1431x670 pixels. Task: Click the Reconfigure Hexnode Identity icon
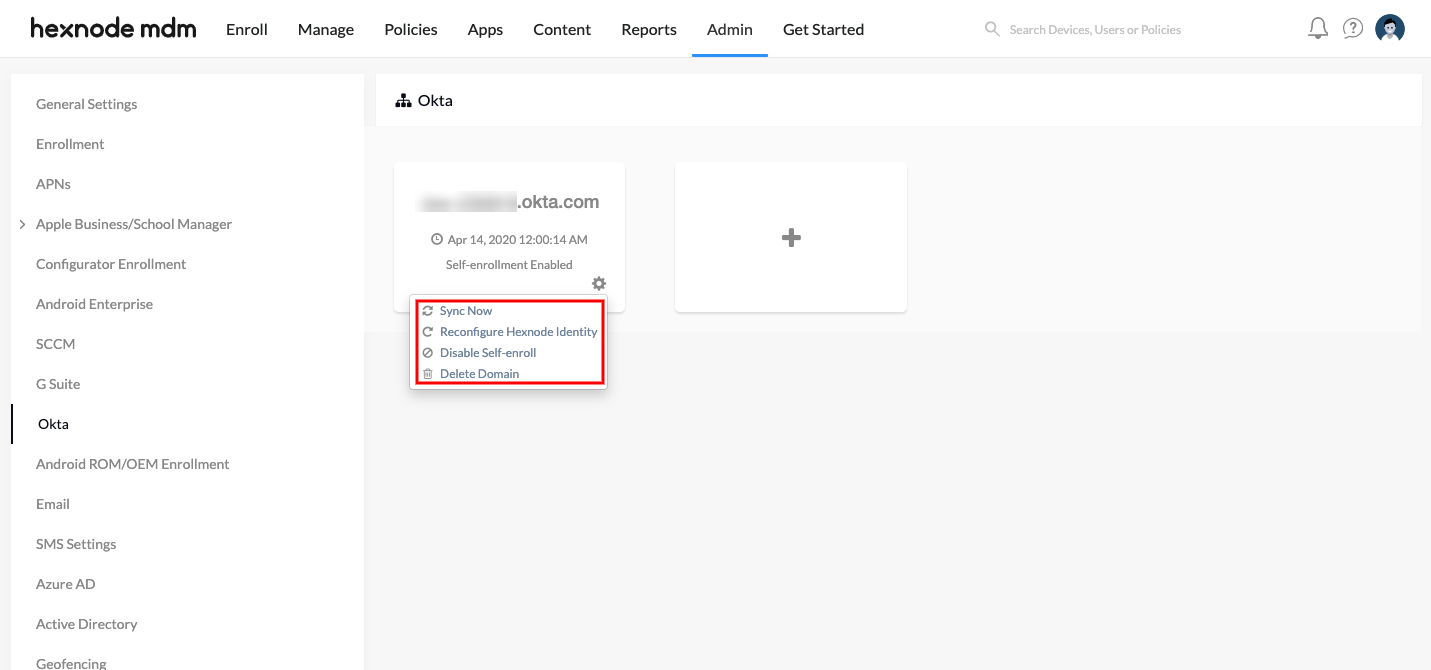pyautogui.click(x=428, y=332)
